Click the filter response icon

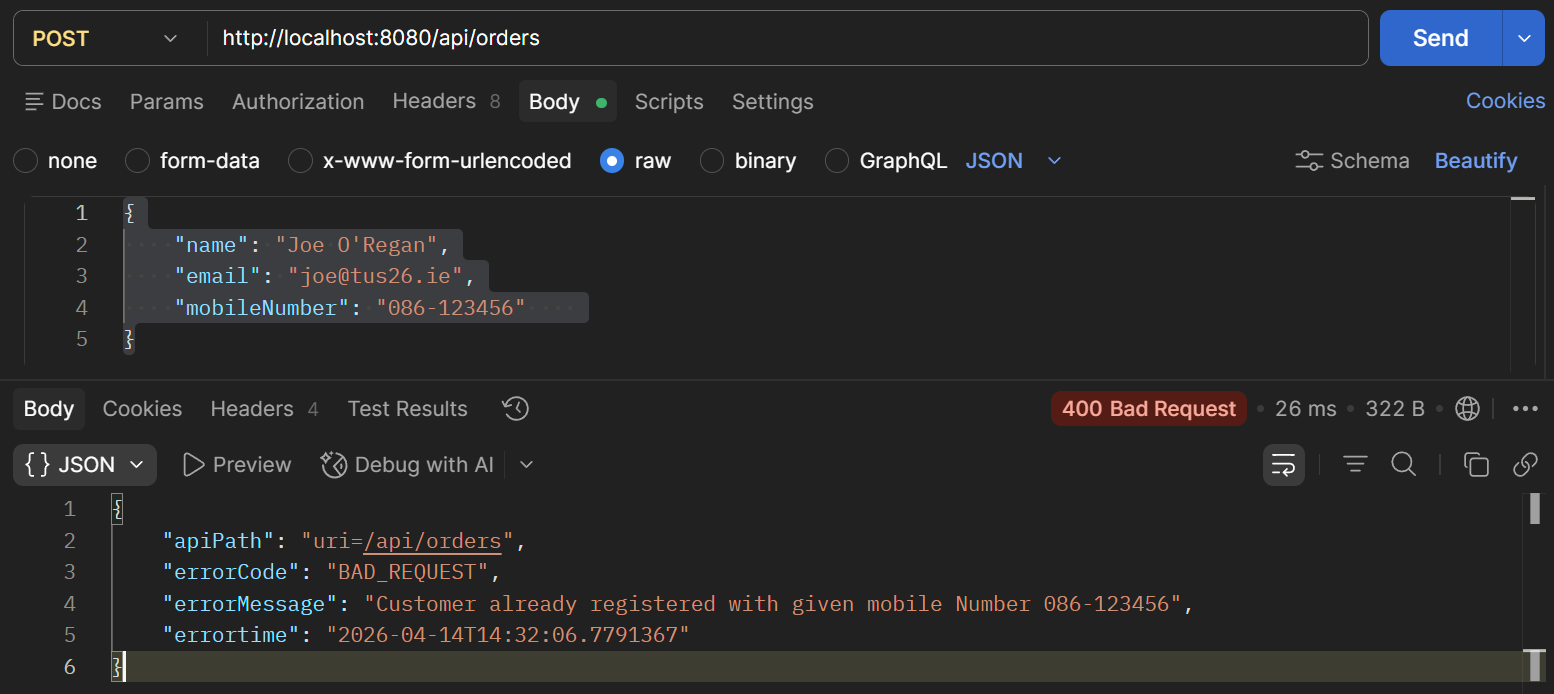(1355, 464)
